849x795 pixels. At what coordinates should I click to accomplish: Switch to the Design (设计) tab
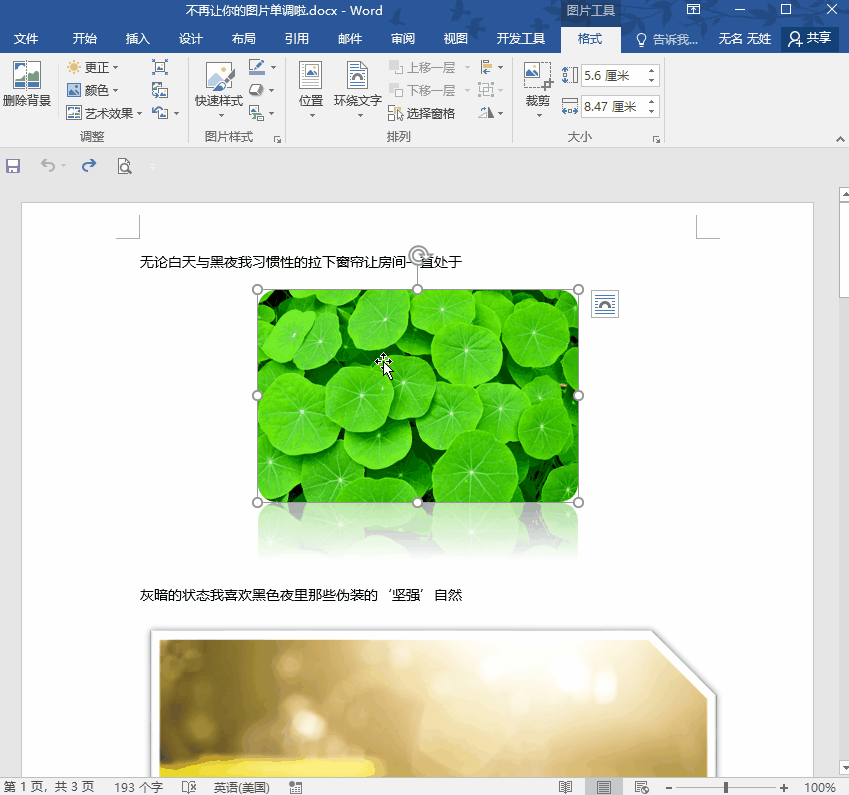tap(191, 38)
